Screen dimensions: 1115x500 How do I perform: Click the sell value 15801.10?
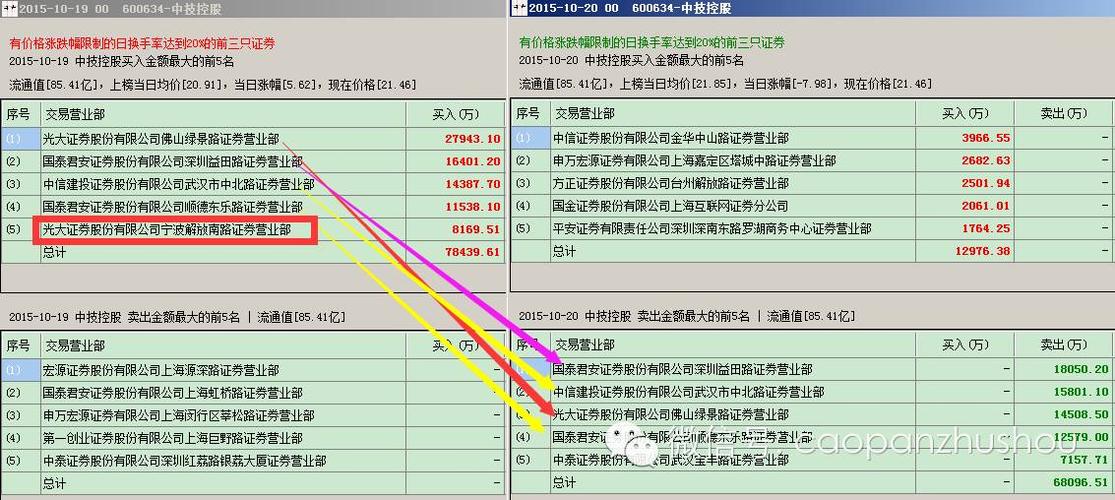(1081, 393)
